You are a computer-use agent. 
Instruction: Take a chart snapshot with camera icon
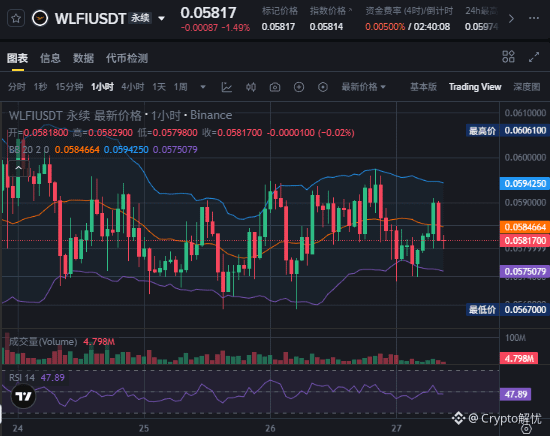[275, 87]
